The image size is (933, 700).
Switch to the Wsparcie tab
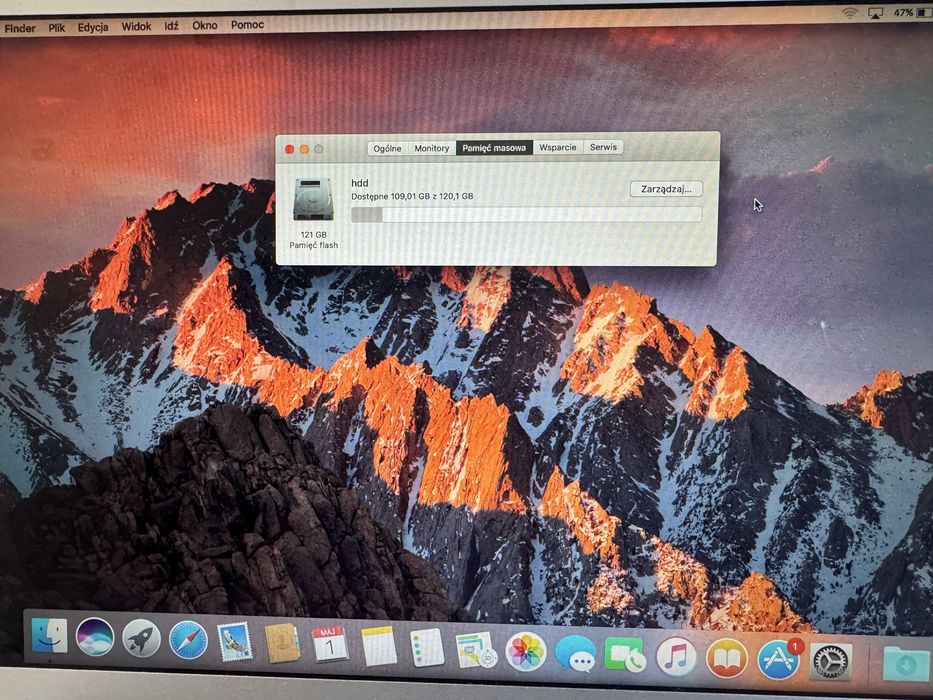[558, 147]
